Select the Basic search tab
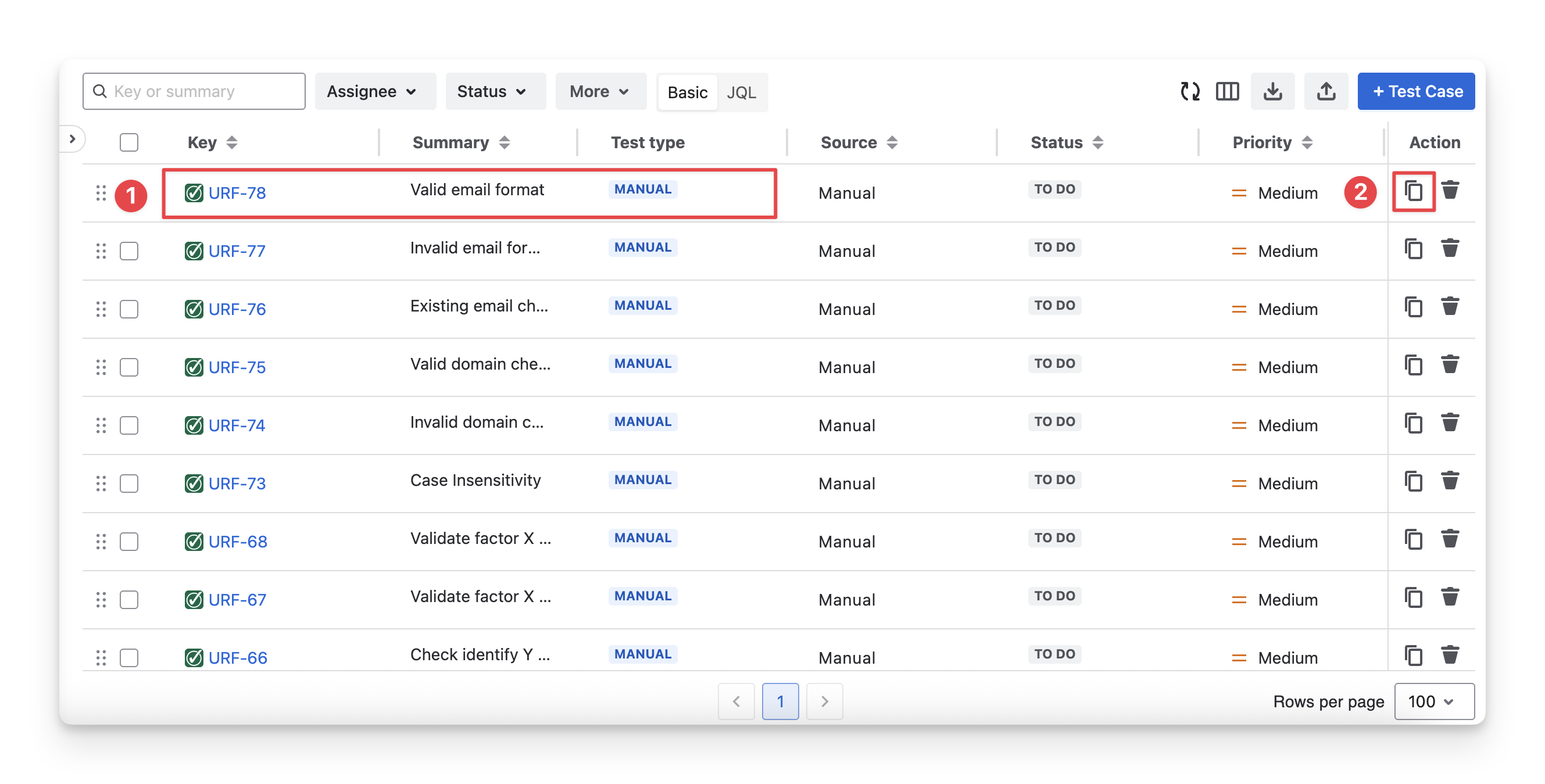Viewport: 1545px width, 784px height. pyautogui.click(x=687, y=92)
